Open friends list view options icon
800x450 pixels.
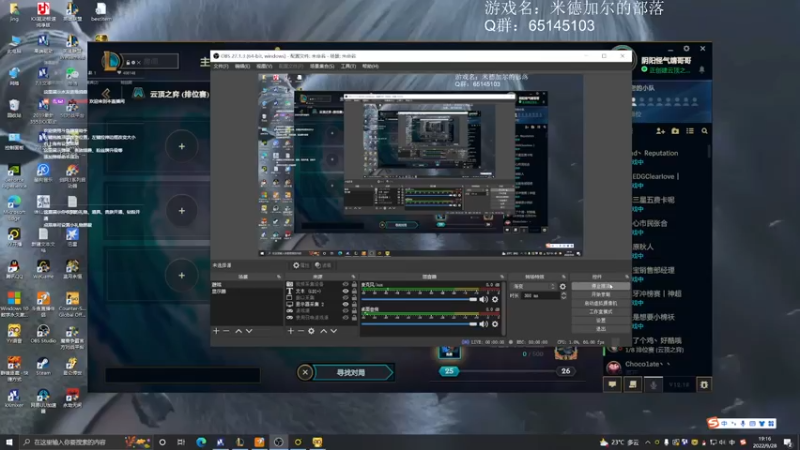point(690,131)
